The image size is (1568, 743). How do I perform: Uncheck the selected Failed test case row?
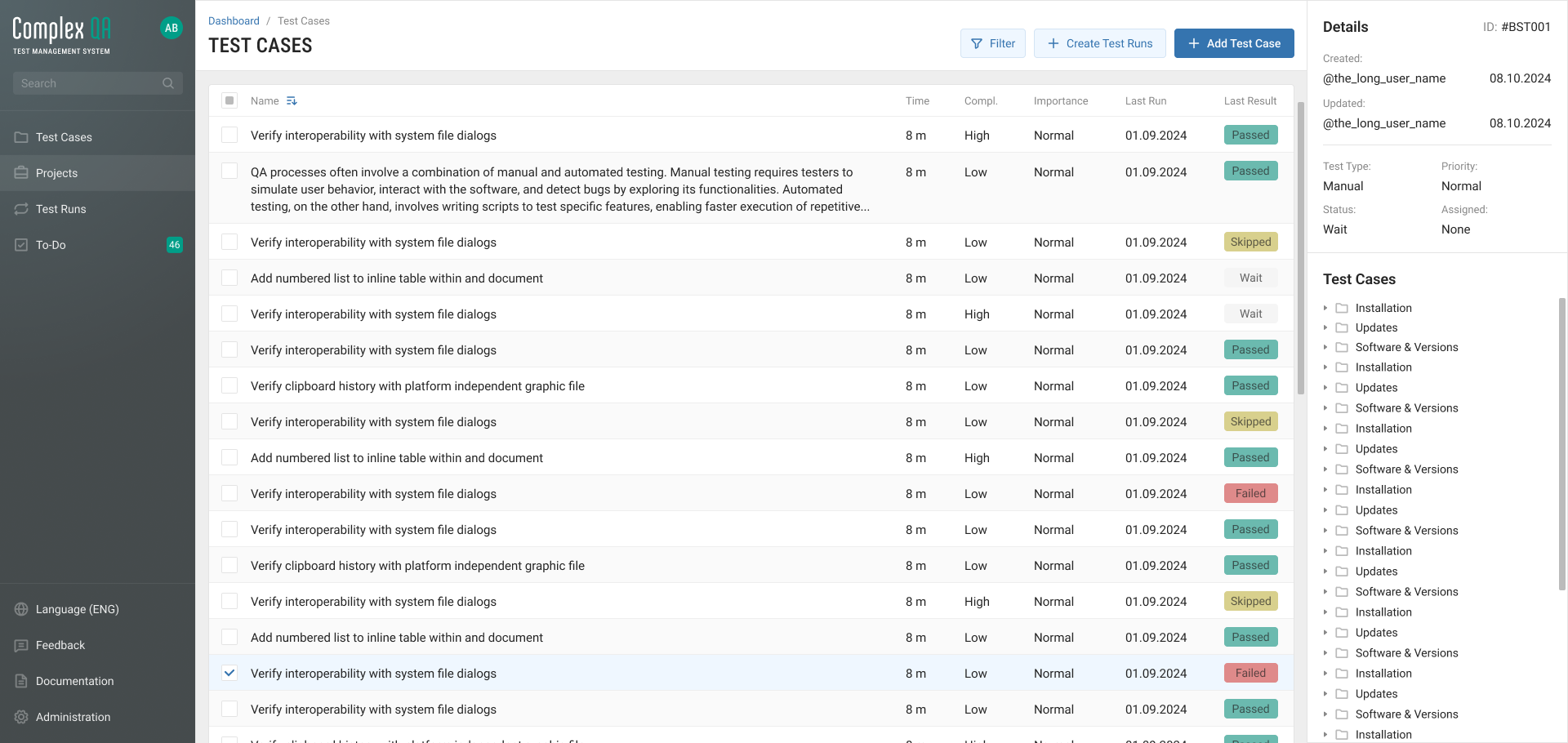pyautogui.click(x=229, y=674)
